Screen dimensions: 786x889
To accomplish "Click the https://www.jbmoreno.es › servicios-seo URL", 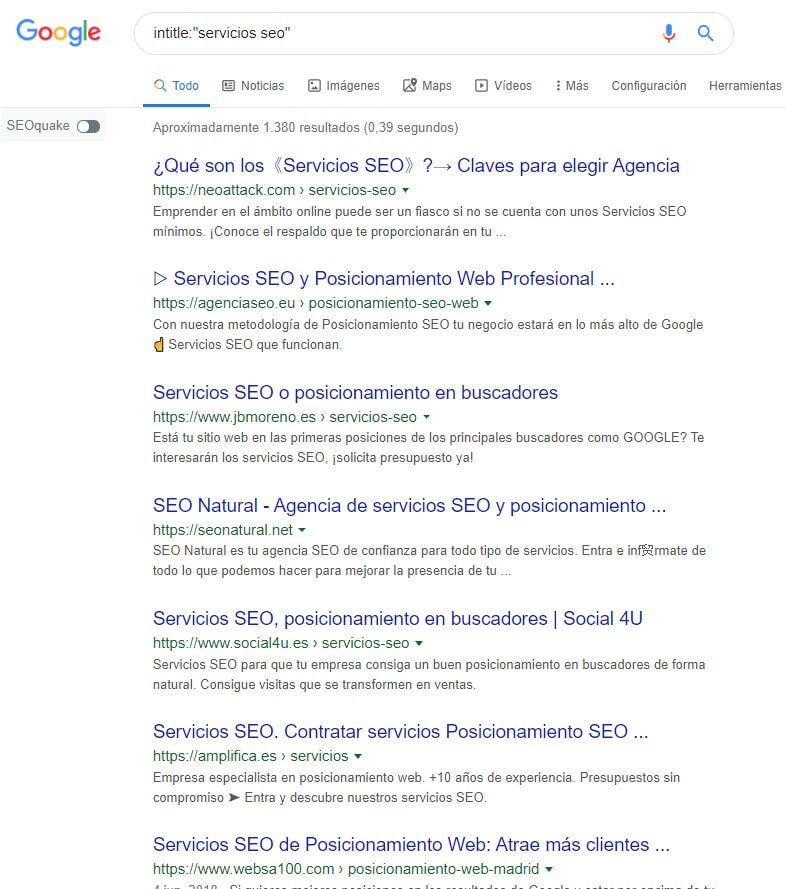I will pyautogui.click(x=285, y=417).
